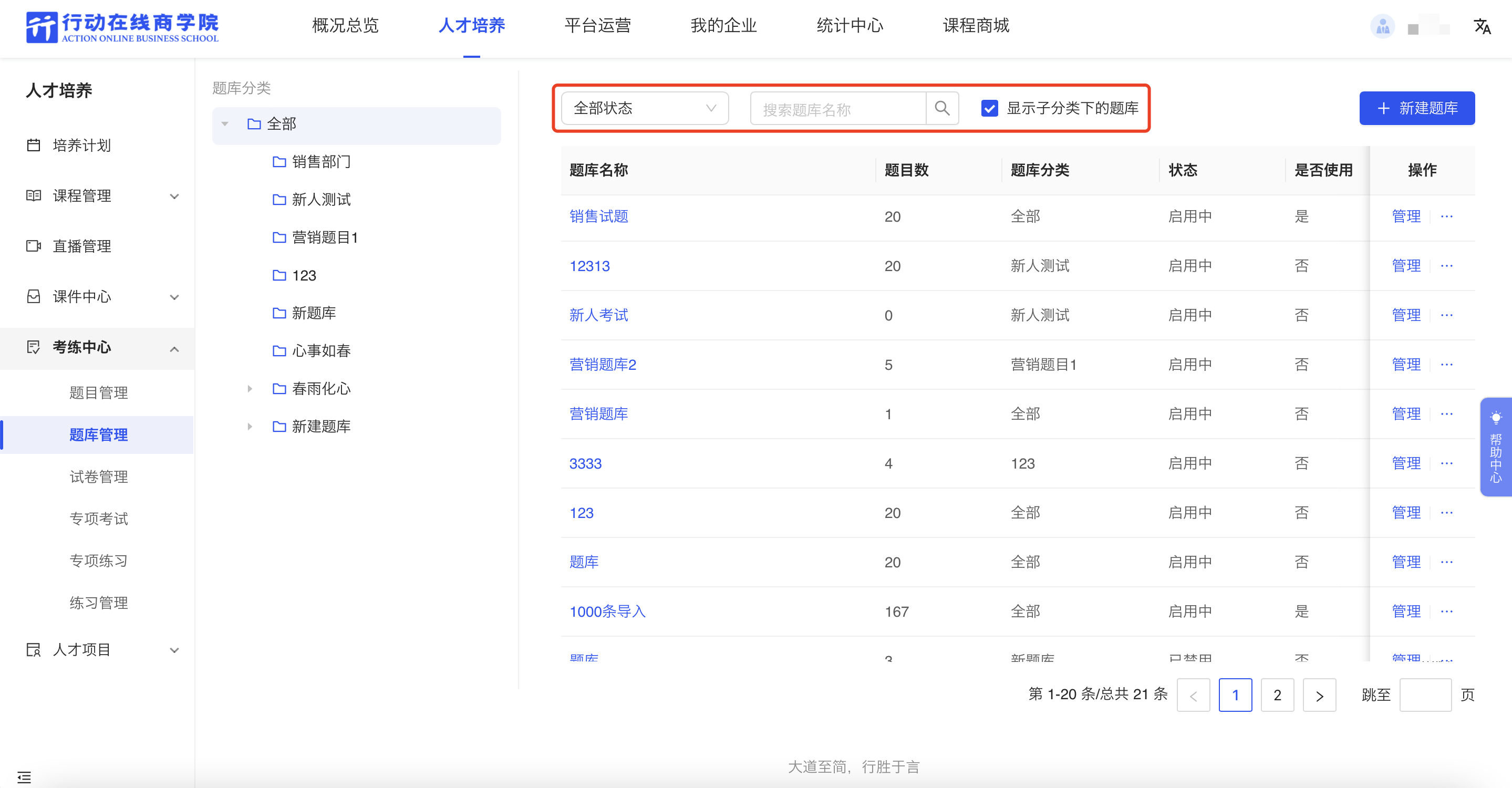This screenshot has height=788, width=1512.
Task: Click the 心事如春 folder icon
Action: pos(279,351)
